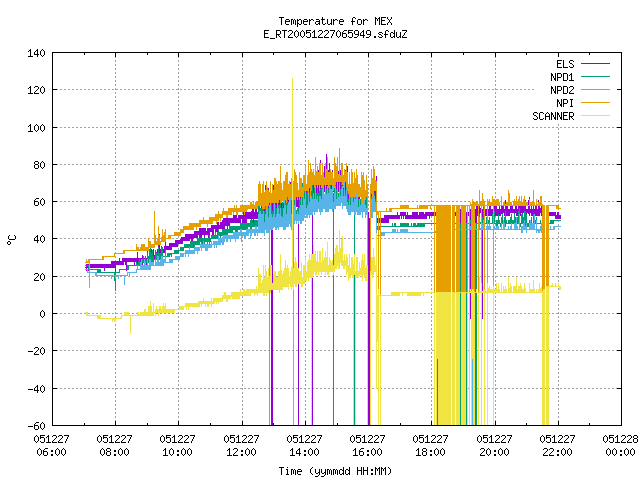This screenshot has height=480, width=640.
Task: Click the SCANNER legend label
Action: pyautogui.click(x=553, y=116)
